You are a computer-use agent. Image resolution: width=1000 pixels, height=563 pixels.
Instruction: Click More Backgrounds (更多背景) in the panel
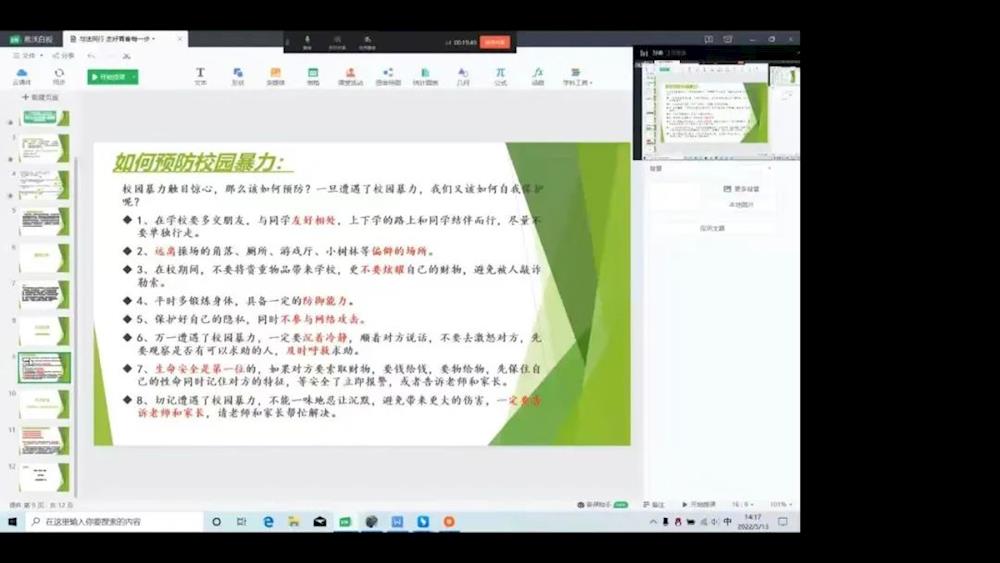pos(742,189)
